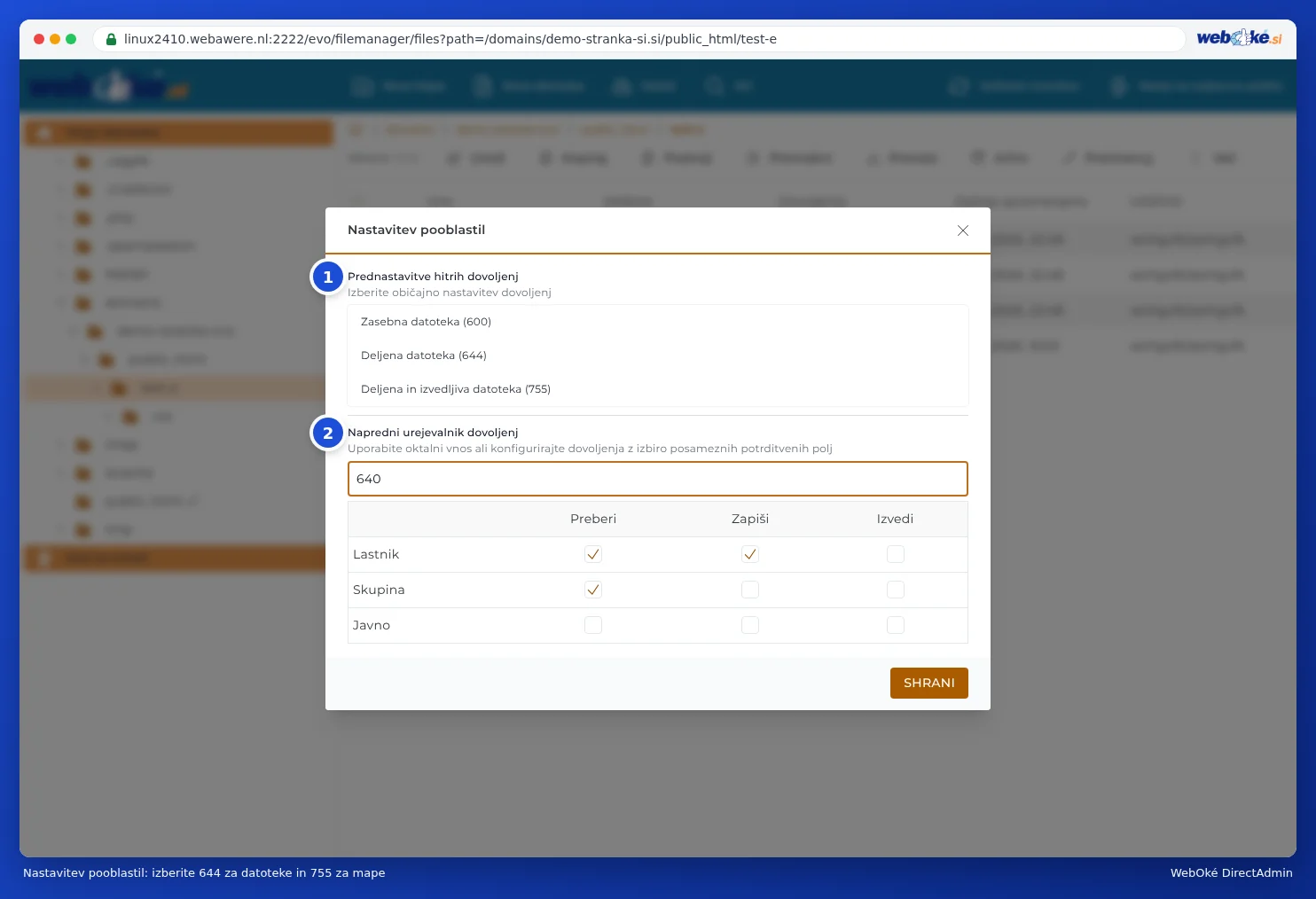Uncheck Lastnik Zapiši permission
1316x899 pixels.
click(x=750, y=554)
